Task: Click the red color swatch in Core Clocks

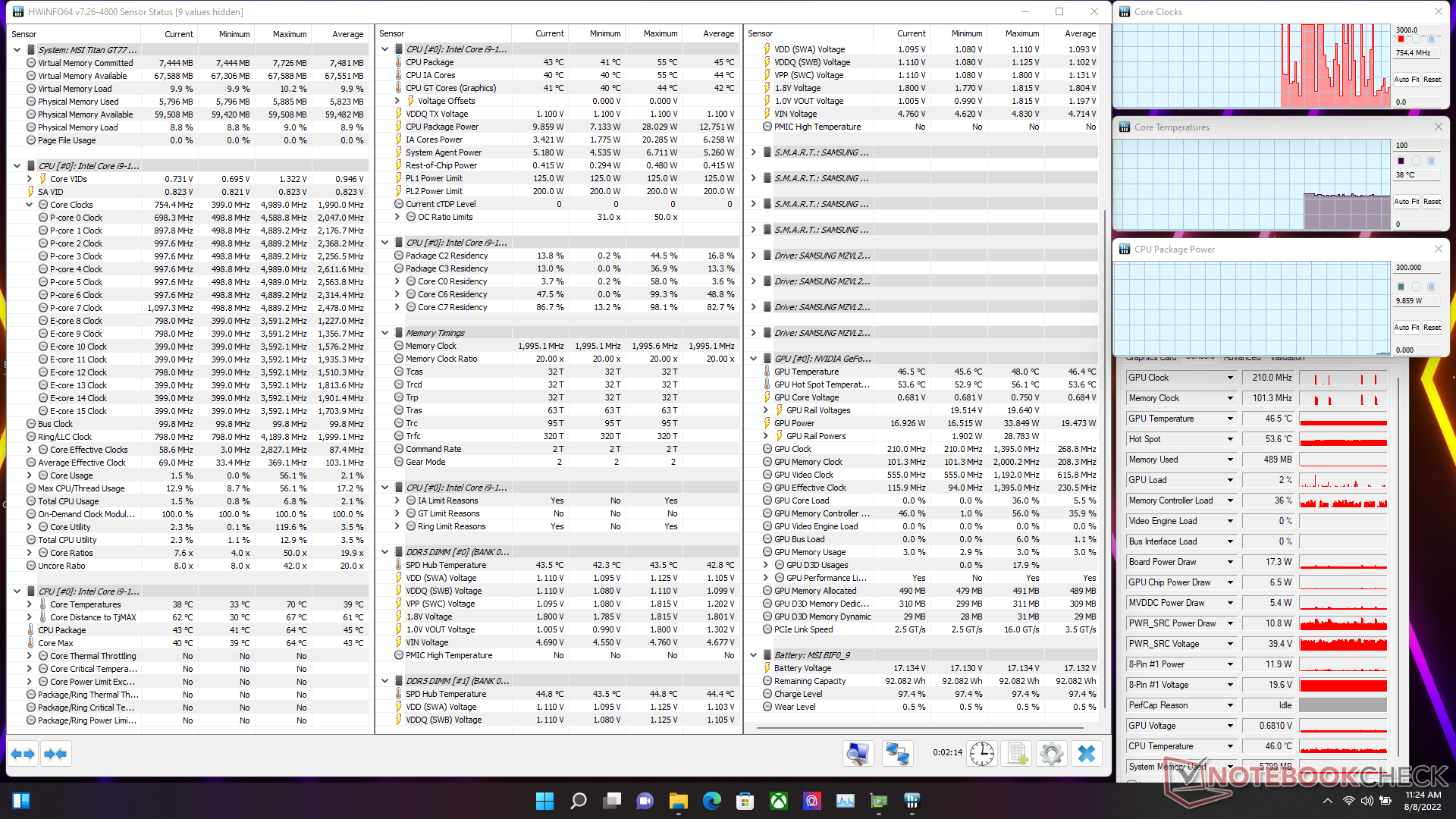Action: (1401, 39)
